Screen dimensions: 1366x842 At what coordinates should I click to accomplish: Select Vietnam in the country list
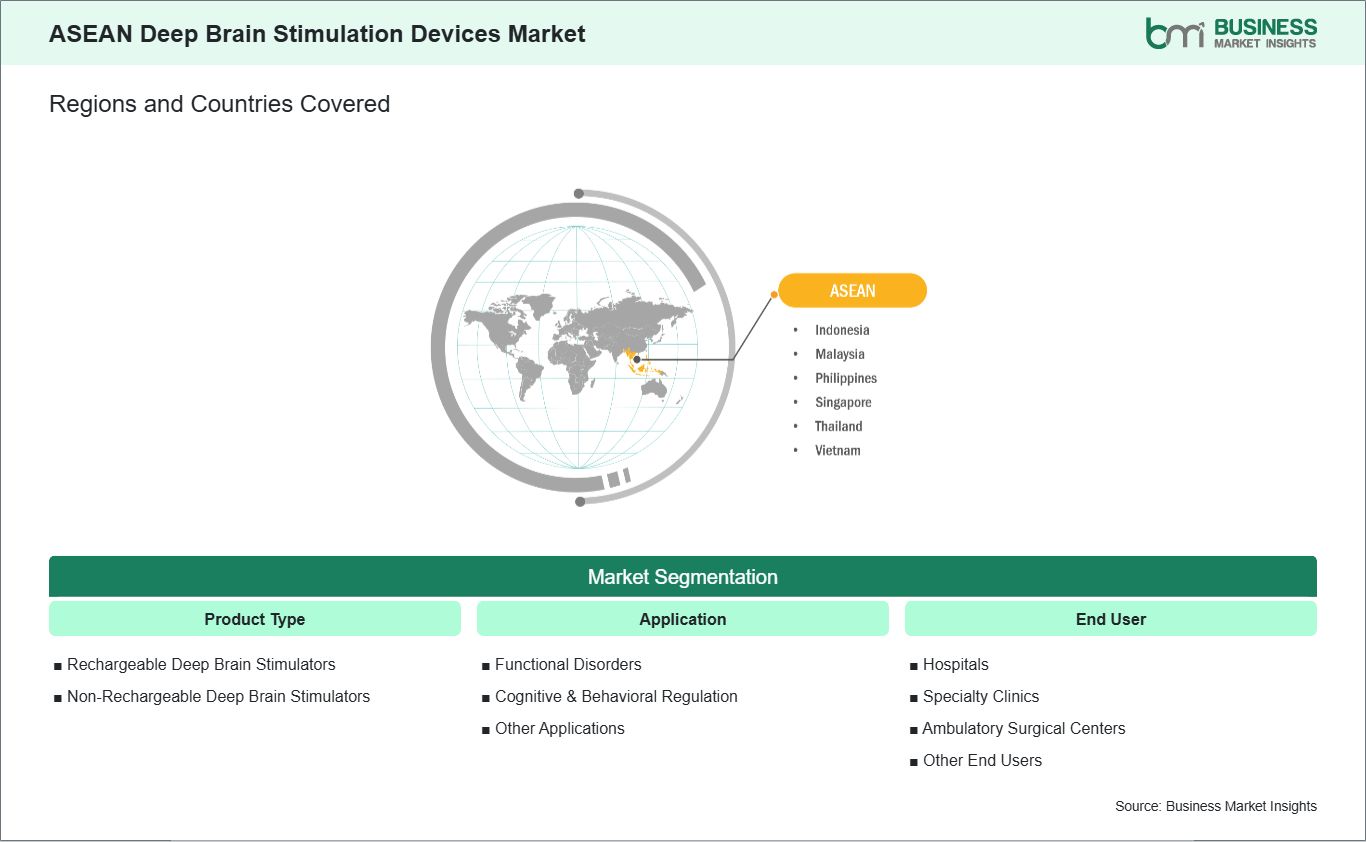(837, 450)
